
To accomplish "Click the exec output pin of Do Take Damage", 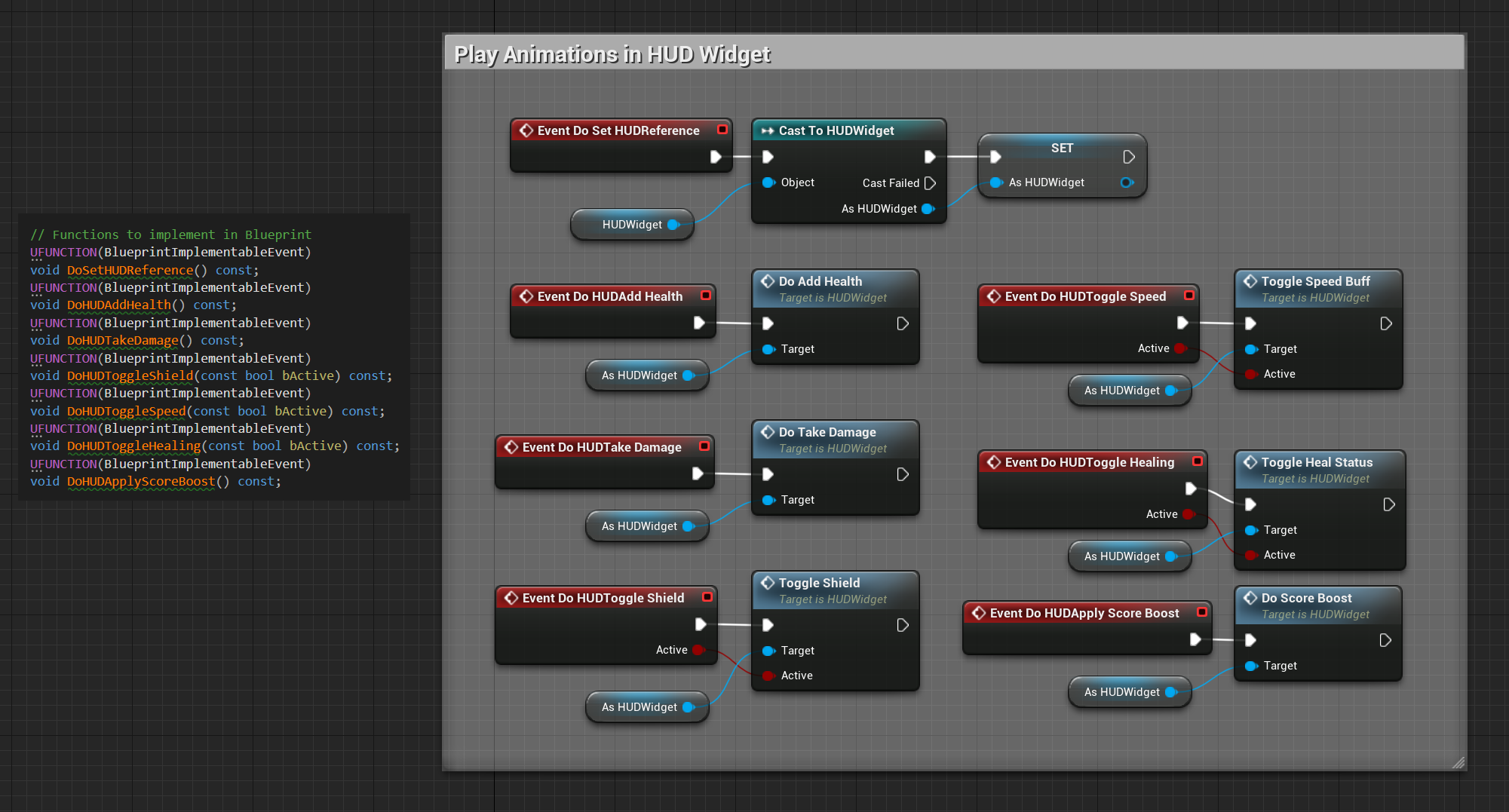I will pyautogui.click(x=903, y=474).
